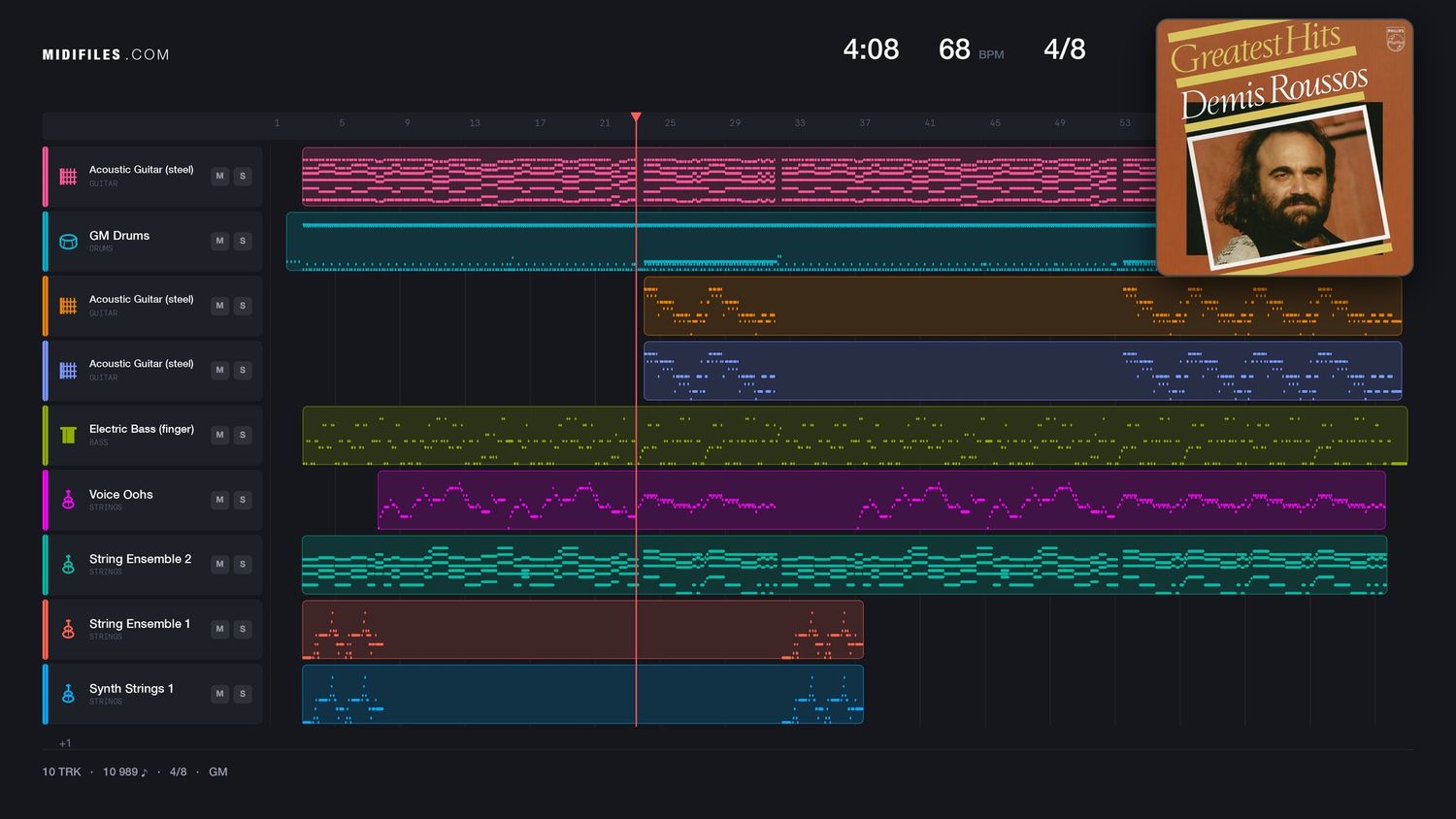Click the String Ensemble 1 instrument icon
The width and height of the screenshot is (1456, 819).
[68, 629]
